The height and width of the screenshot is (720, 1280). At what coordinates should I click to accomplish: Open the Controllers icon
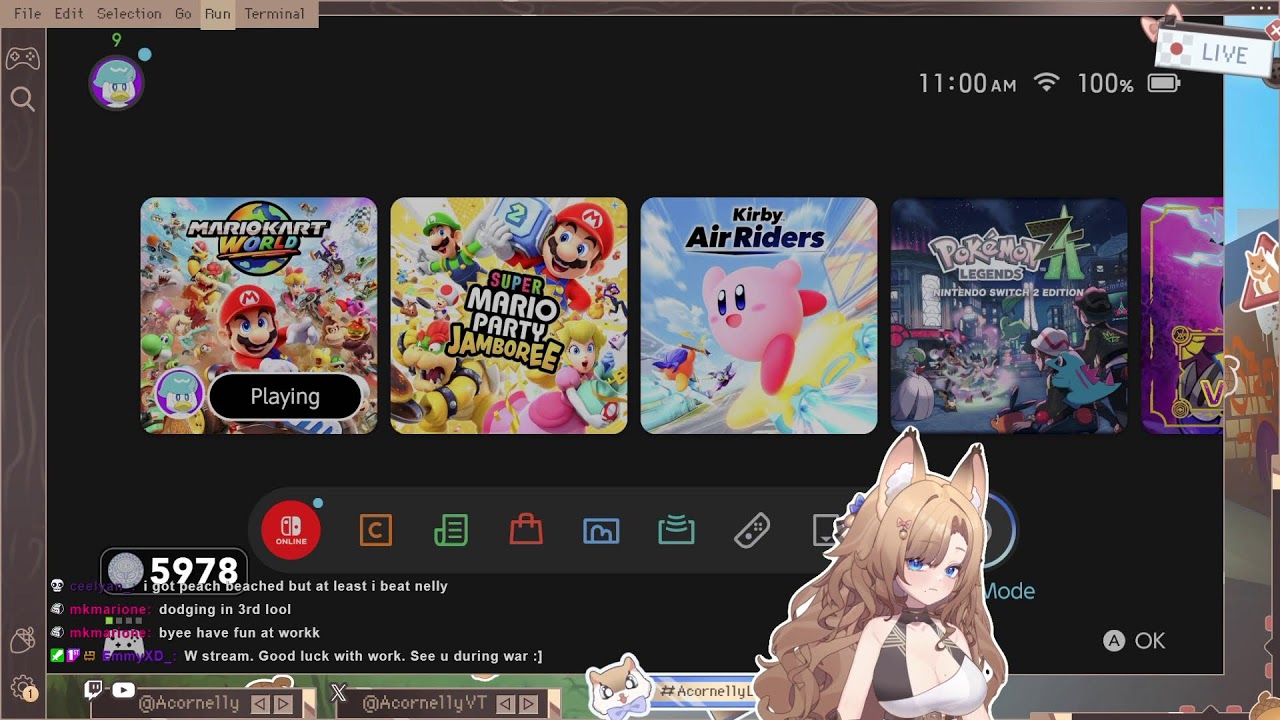(x=752, y=530)
